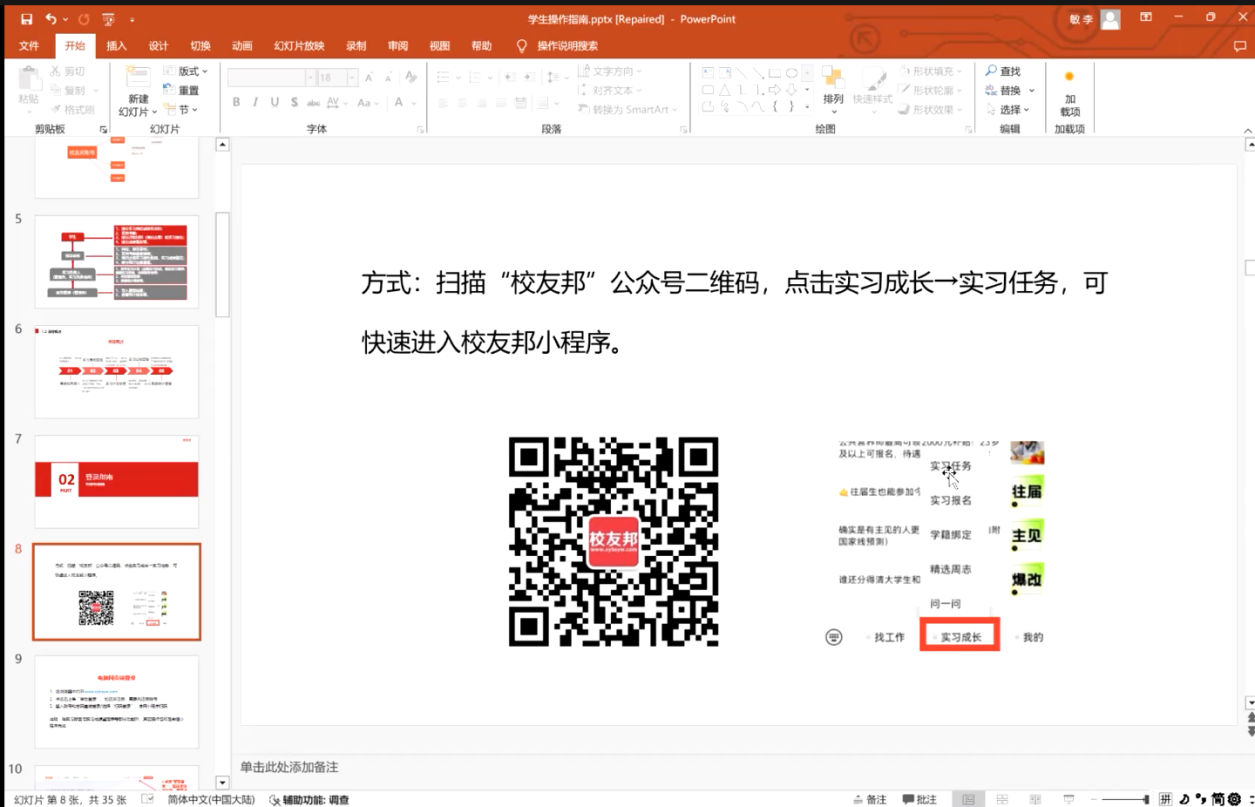The width and height of the screenshot is (1255, 807).
Task: Open 查找 to search slide text
Action: coord(1003,72)
